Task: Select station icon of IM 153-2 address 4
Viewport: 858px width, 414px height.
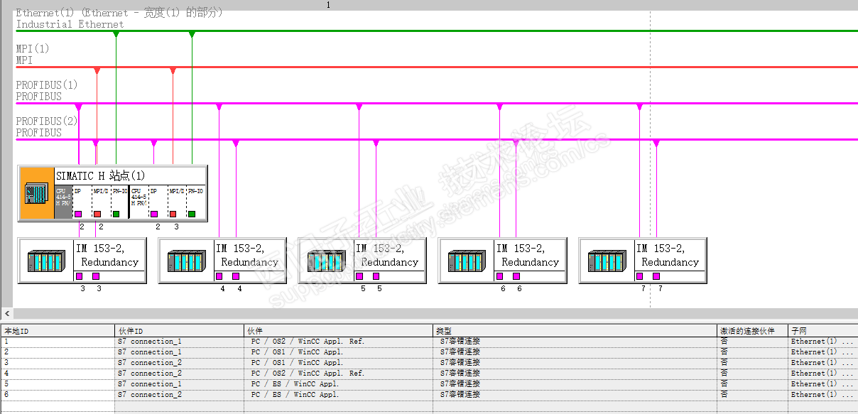Action: [x=186, y=260]
